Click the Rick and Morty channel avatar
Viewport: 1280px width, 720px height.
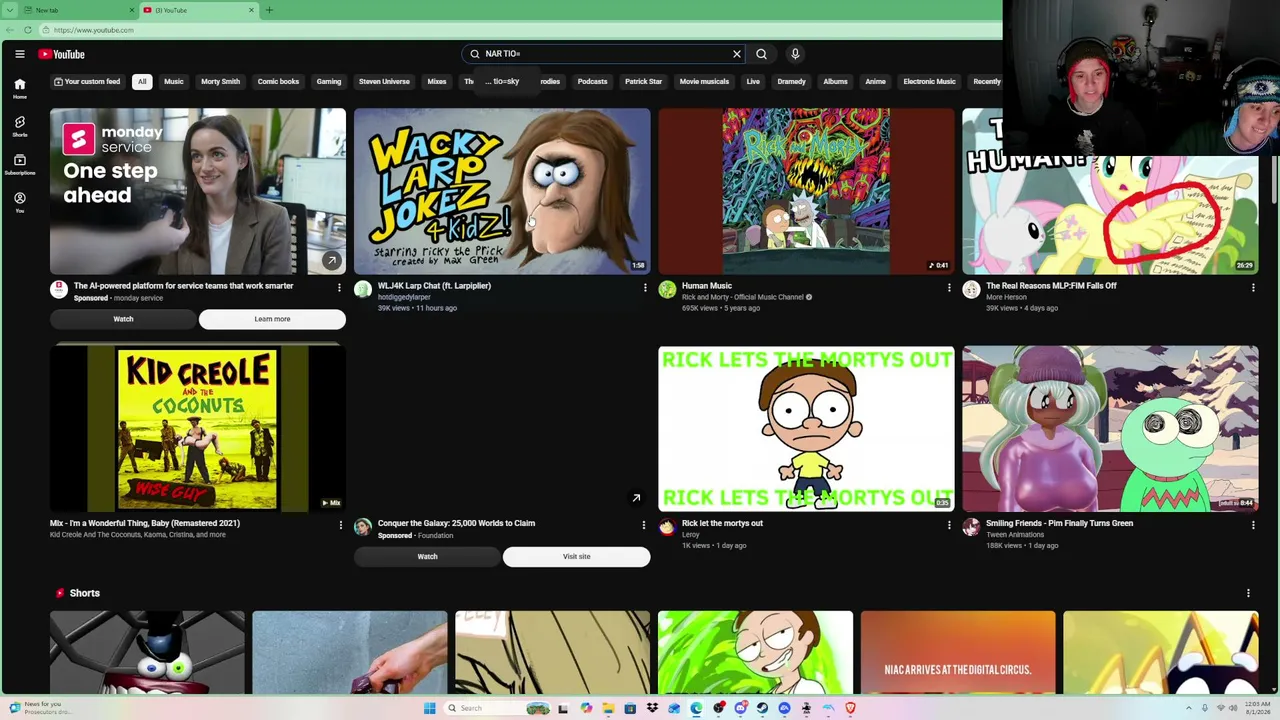[667, 290]
